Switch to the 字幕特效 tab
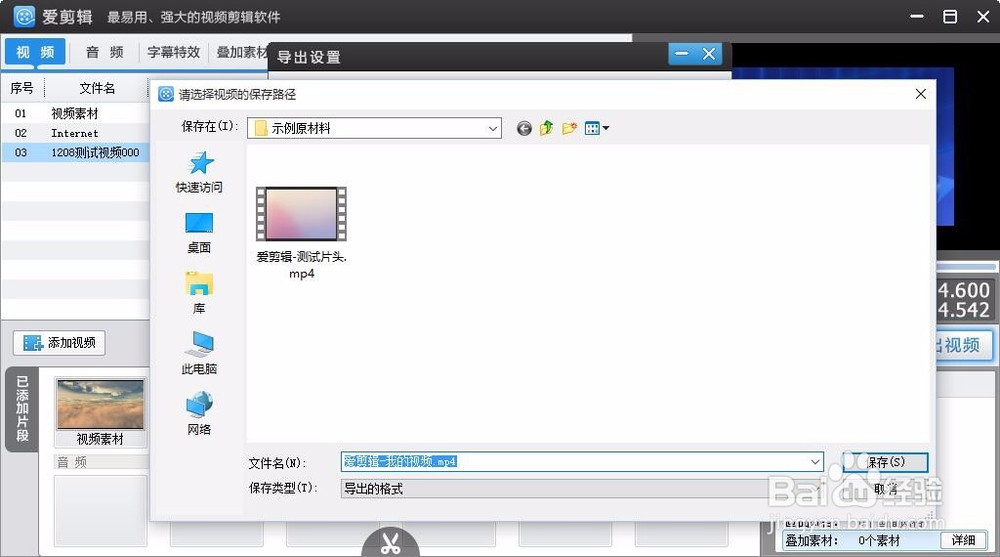Screen dimensions: 1000x557 click(x=173, y=52)
